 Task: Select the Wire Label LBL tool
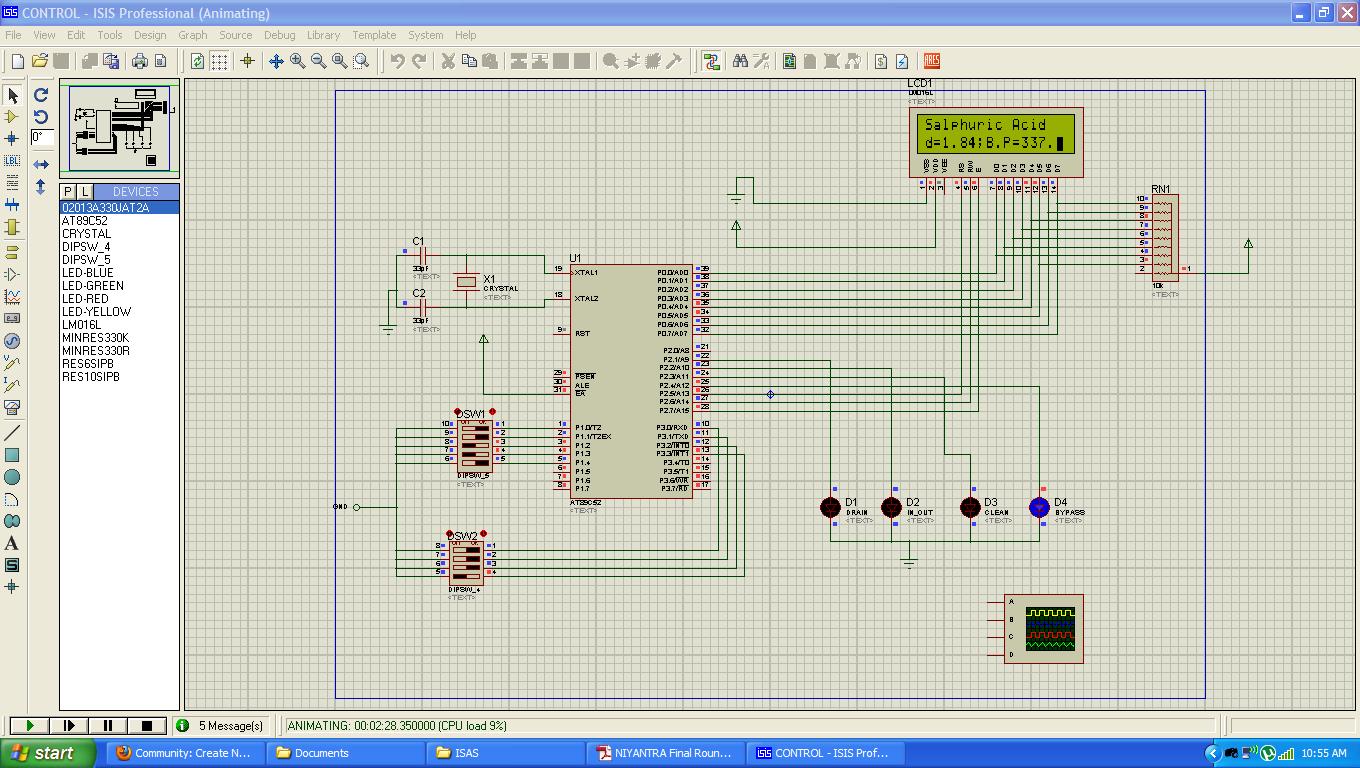tap(12, 161)
